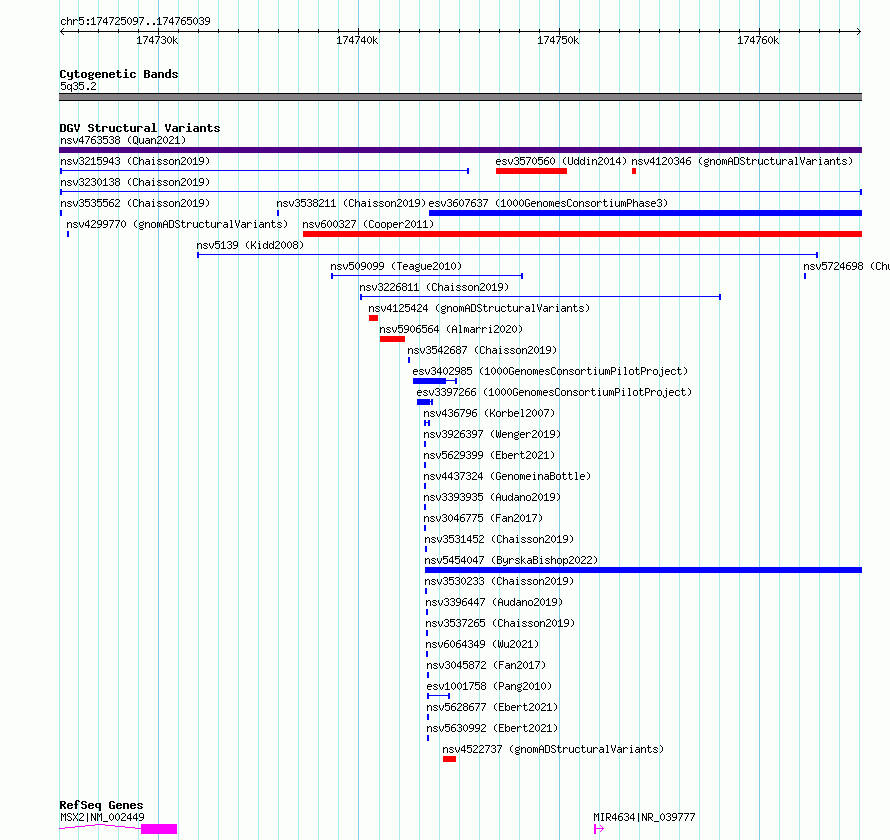The width and height of the screenshot is (890, 840).
Task: Open nsv3230138 (Chaisson2019) variant label
Action: (x=135, y=182)
